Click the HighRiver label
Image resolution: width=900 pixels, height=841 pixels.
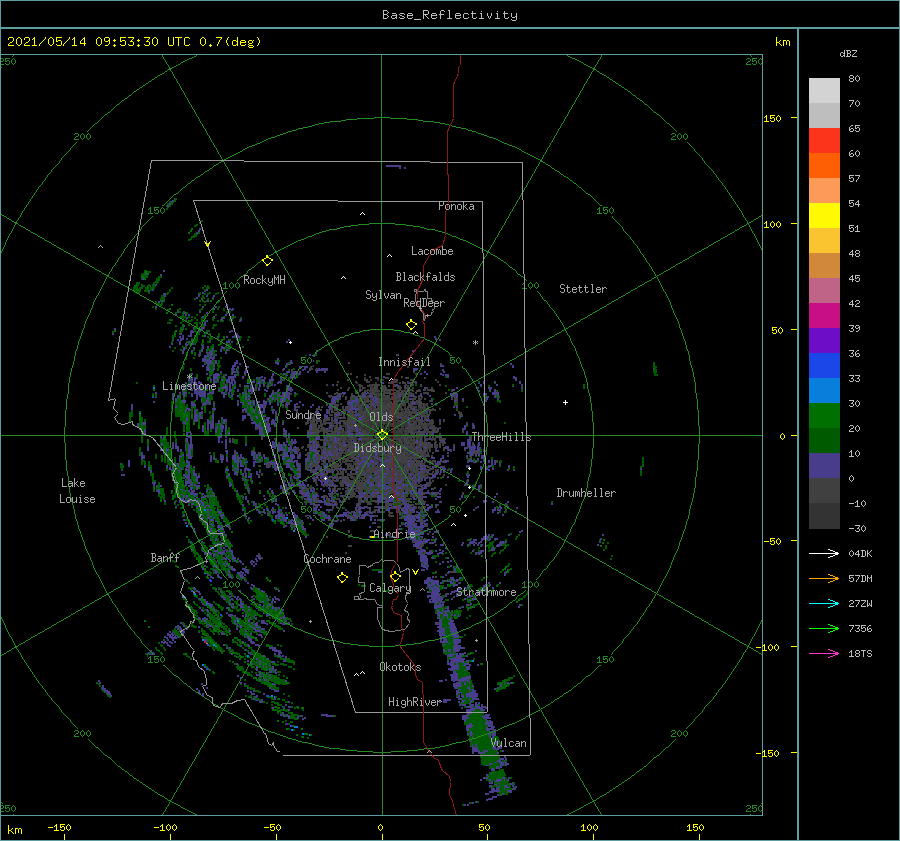point(415,702)
